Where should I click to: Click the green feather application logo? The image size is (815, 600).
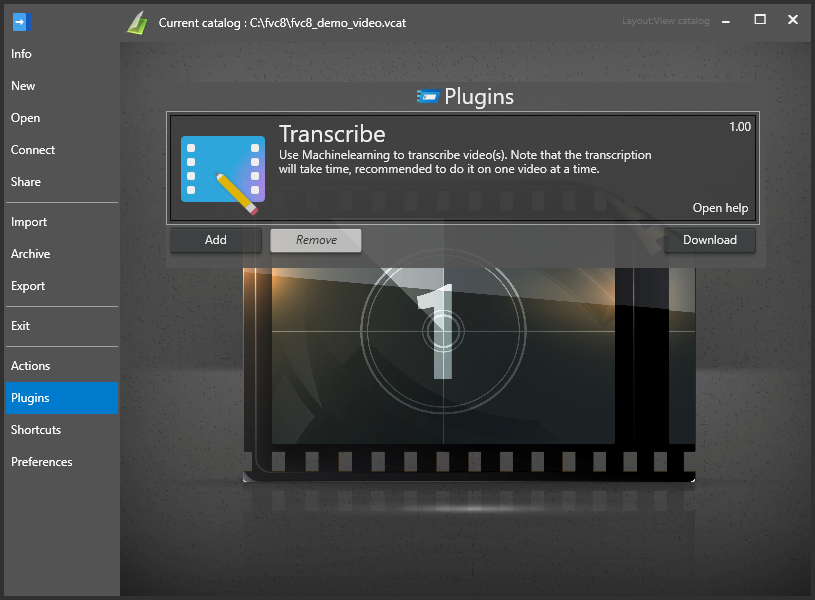pyautogui.click(x=137, y=22)
